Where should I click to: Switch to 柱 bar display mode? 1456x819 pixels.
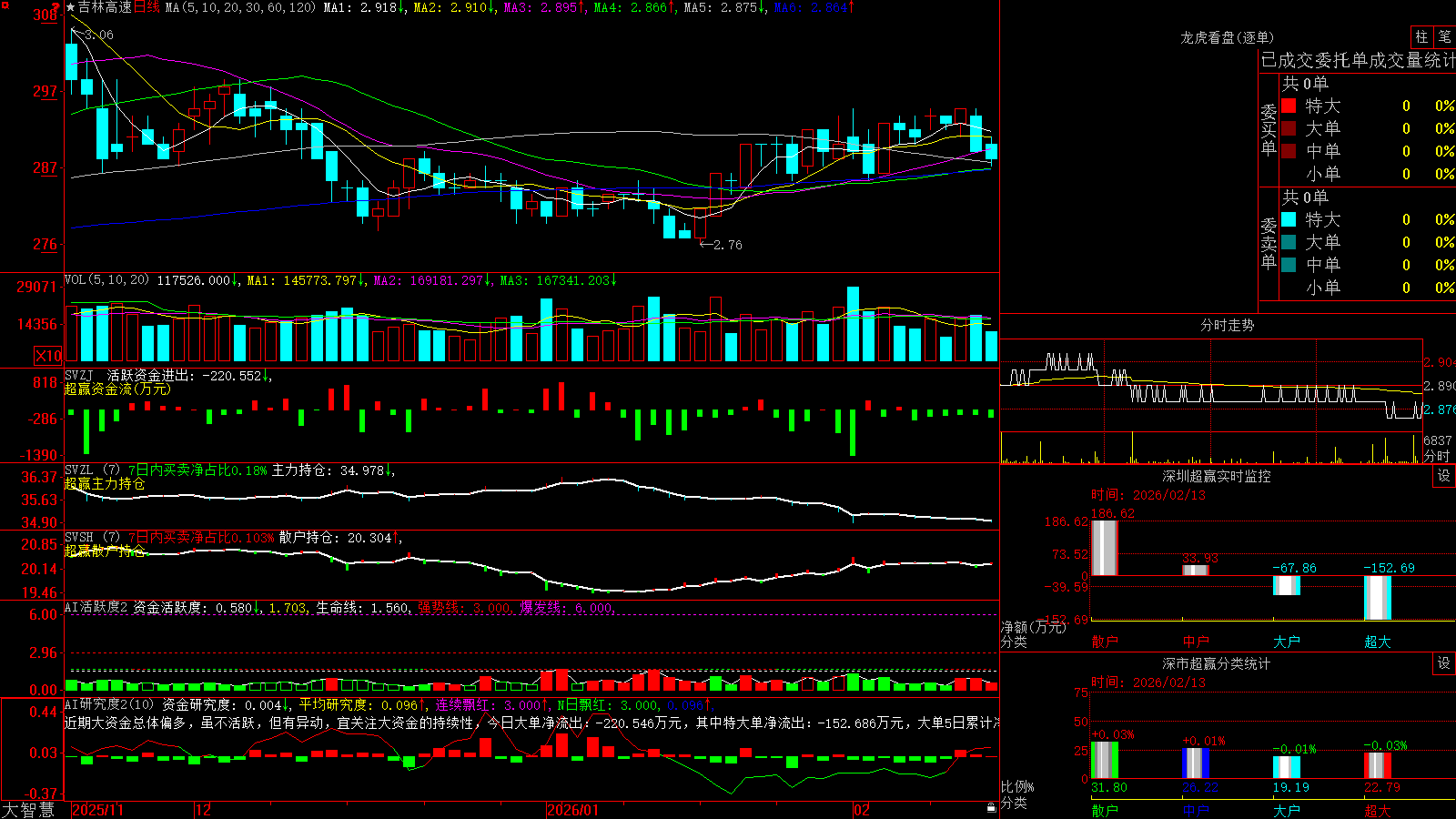tap(1421, 36)
